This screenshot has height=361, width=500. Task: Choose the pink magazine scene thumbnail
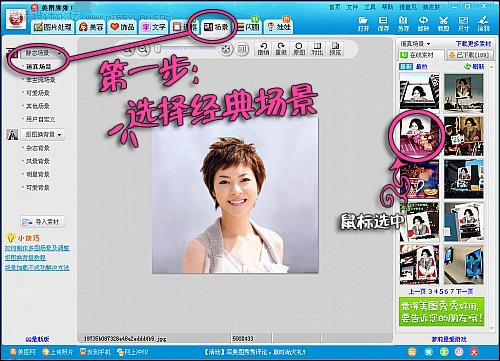[420, 136]
